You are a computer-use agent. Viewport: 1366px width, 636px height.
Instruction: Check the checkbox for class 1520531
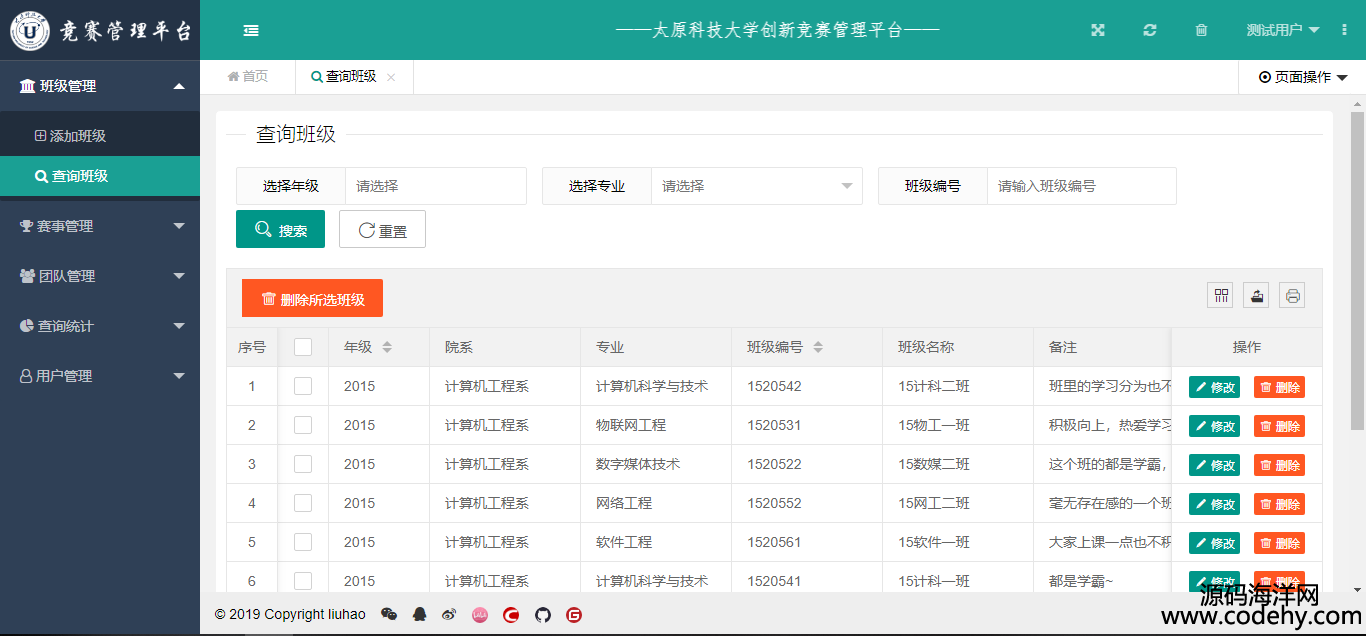(303, 425)
